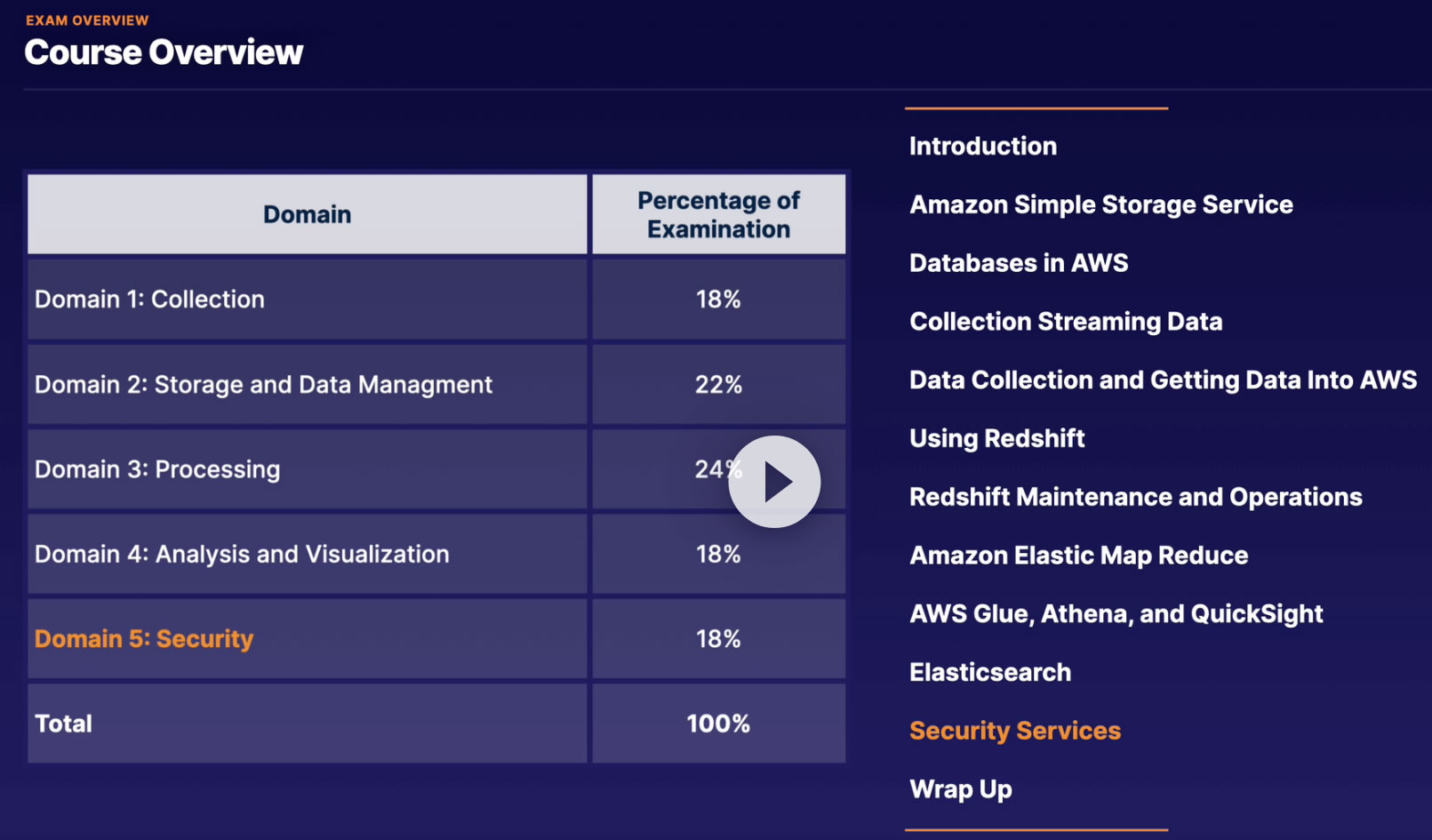
Task: Open Collection Streaming Data chapter
Action: [1066, 322]
